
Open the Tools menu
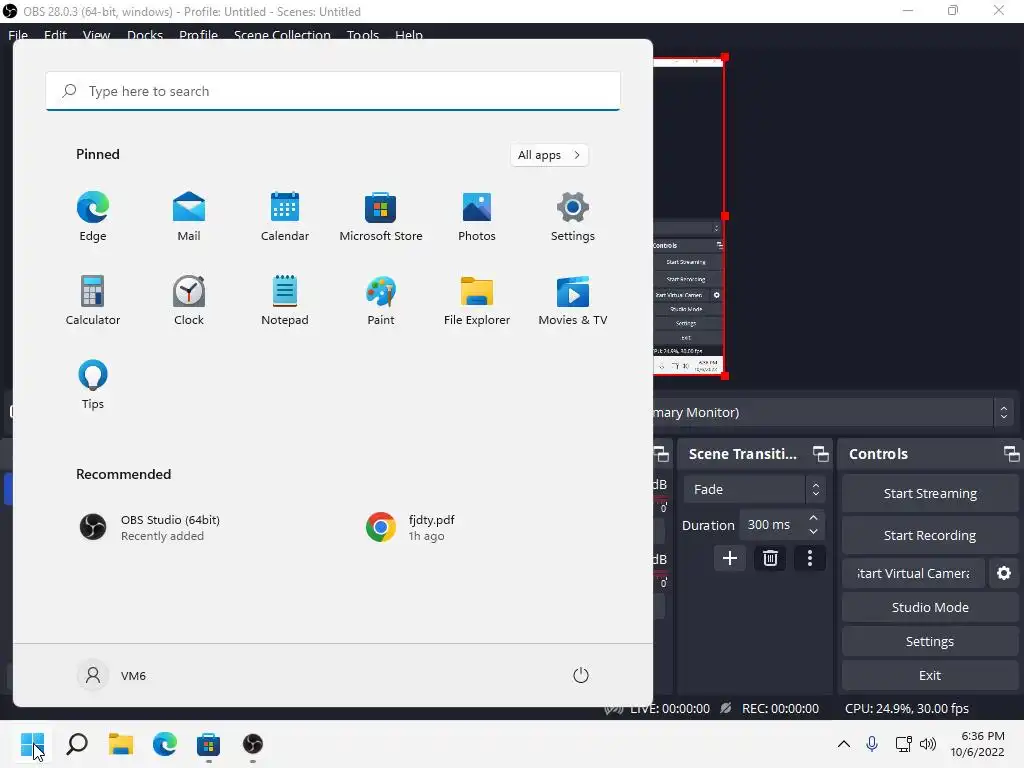coord(362,35)
